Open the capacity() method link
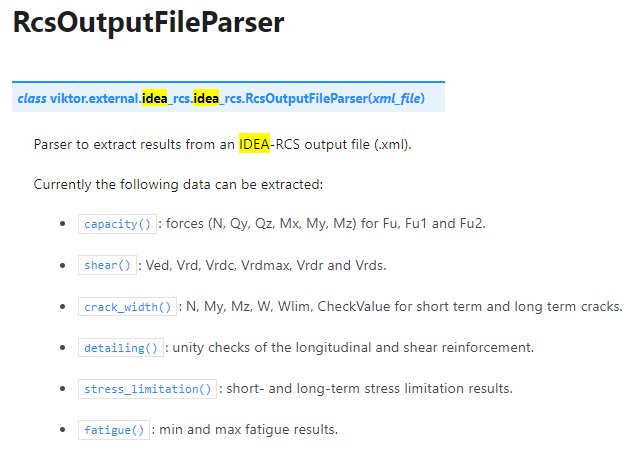This screenshot has width=630, height=450. (x=117, y=224)
